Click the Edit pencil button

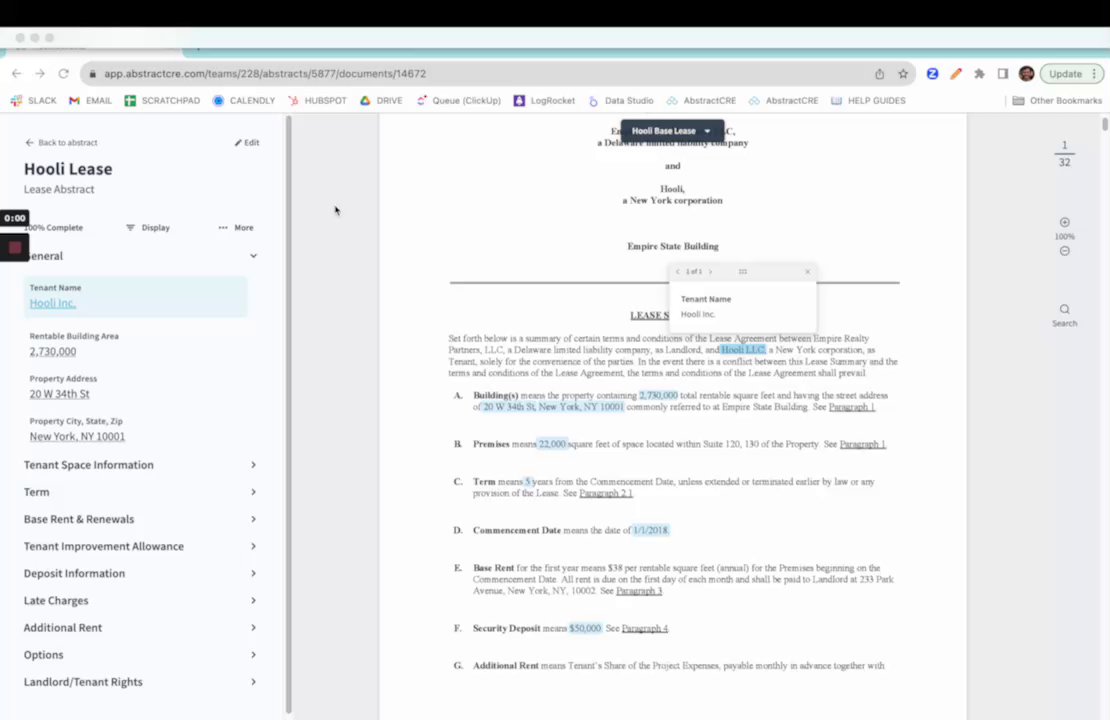[247, 142]
